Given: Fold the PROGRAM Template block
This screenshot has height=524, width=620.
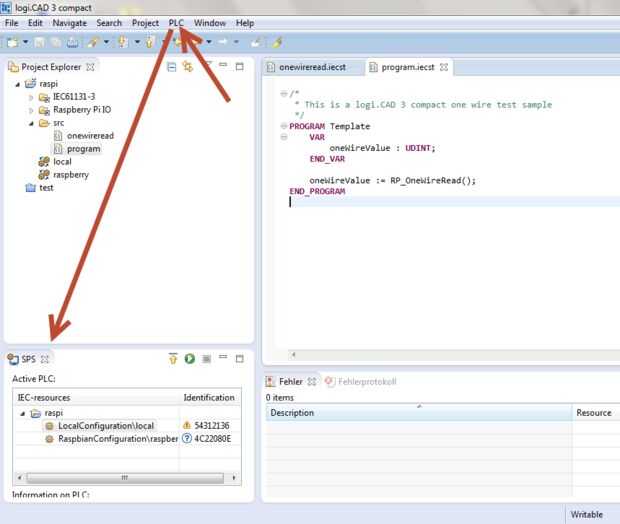Looking at the screenshot, I should tap(284, 126).
